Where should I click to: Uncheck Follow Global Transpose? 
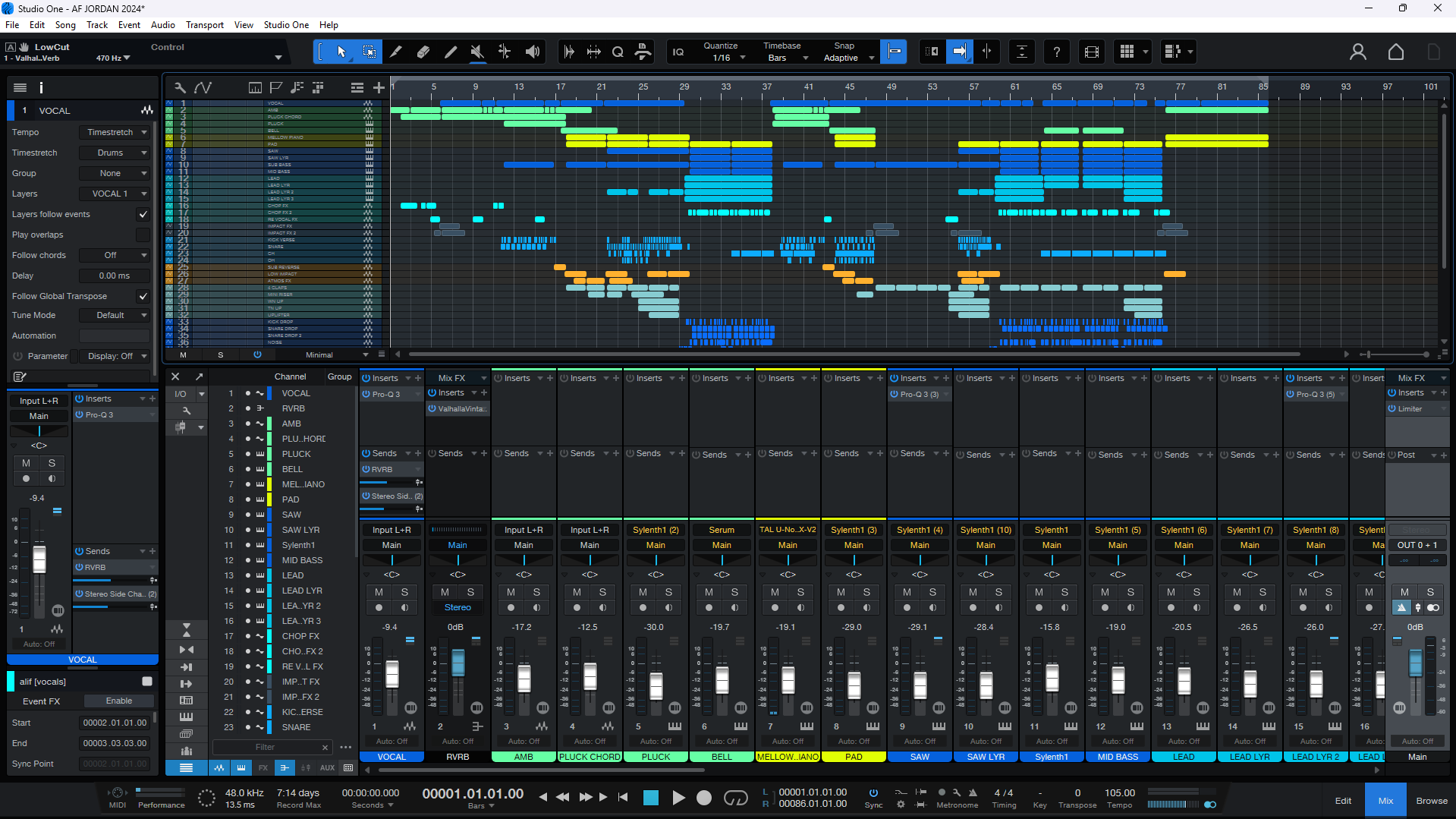143,296
